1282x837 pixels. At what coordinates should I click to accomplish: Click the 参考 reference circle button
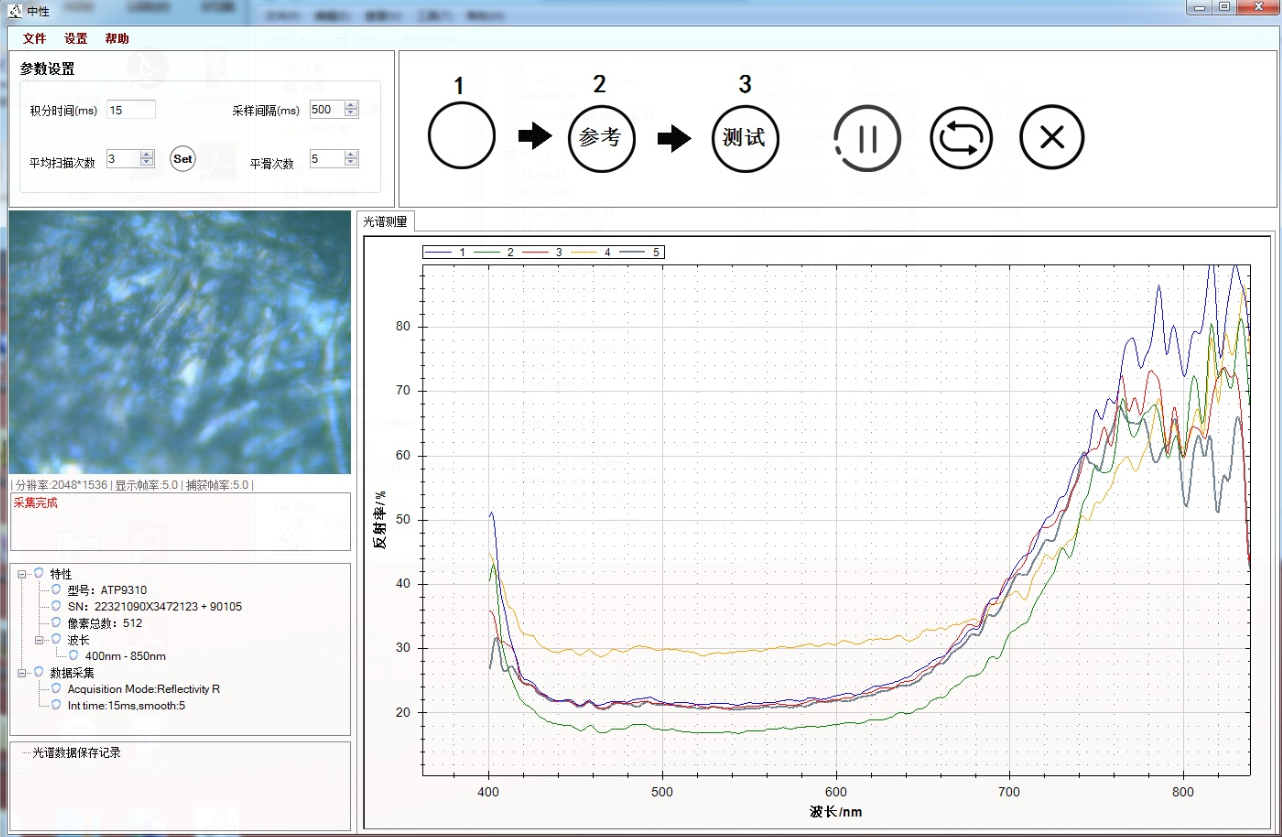[x=602, y=137]
